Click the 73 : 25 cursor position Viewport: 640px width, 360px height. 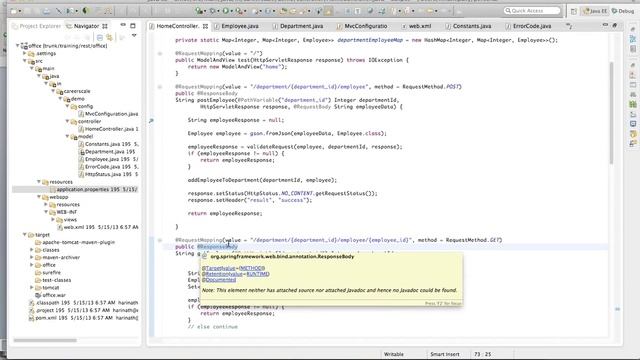point(482,354)
